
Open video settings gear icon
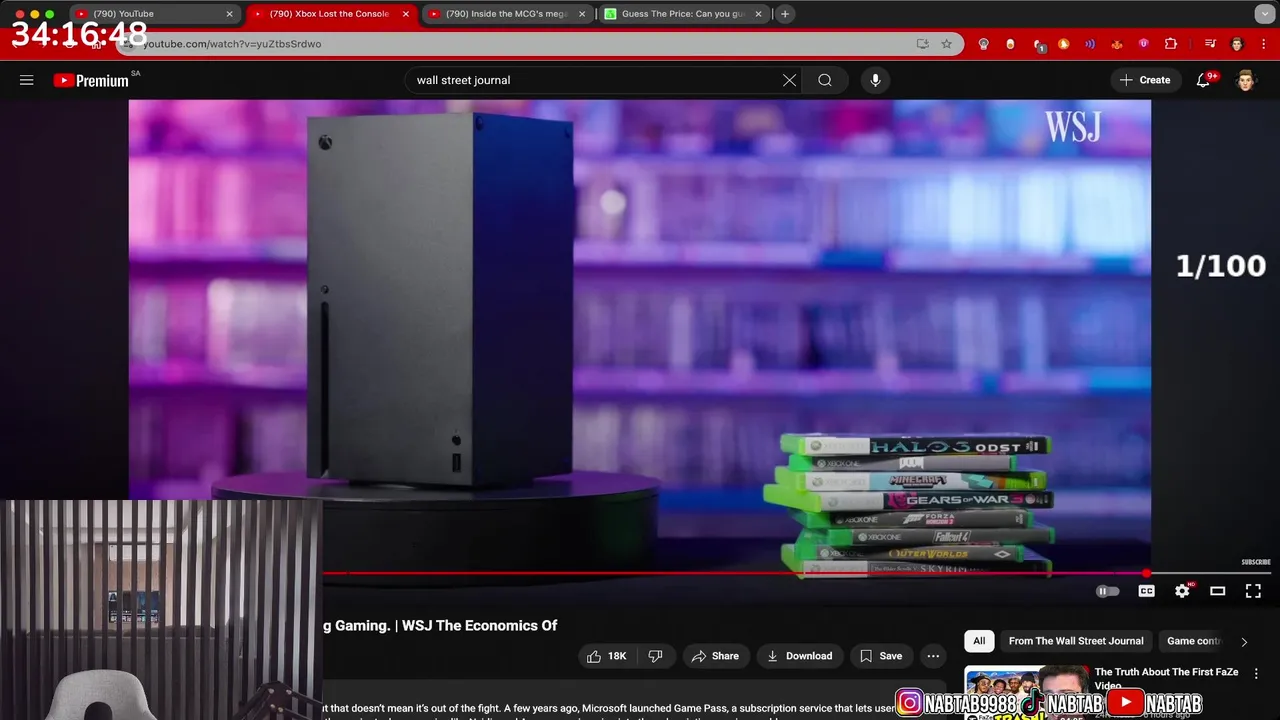(1182, 591)
